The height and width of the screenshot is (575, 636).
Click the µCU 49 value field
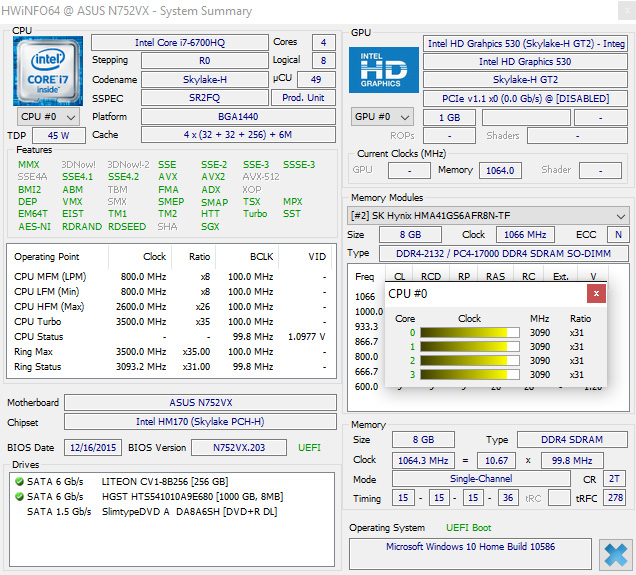[316, 79]
